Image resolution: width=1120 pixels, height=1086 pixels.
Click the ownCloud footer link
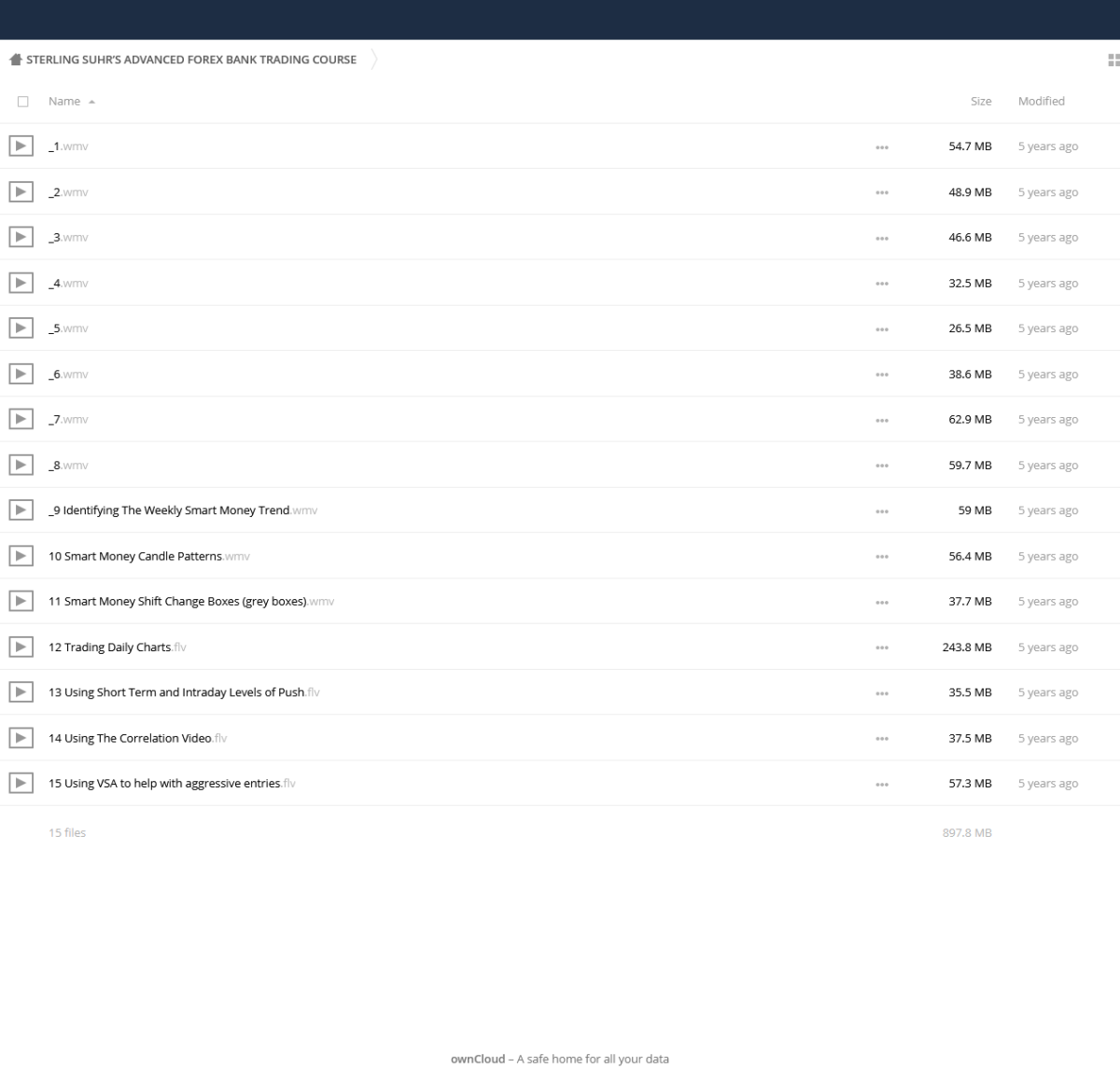478,1059
